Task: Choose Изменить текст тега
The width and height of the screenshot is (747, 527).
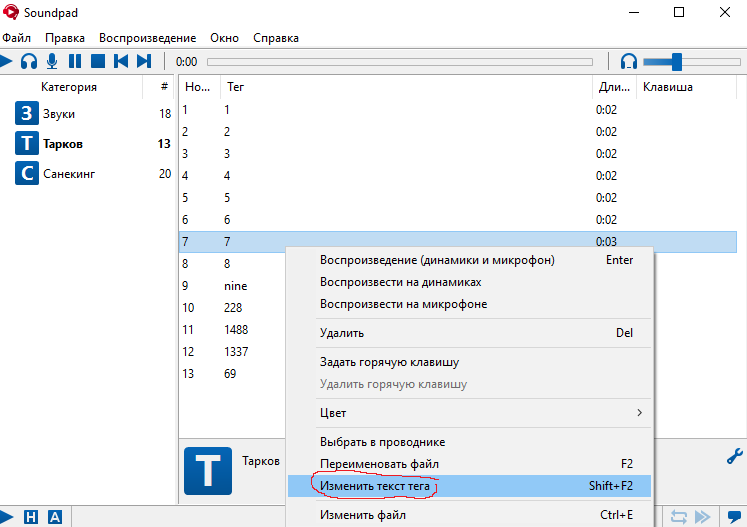Action: [469, 486]
